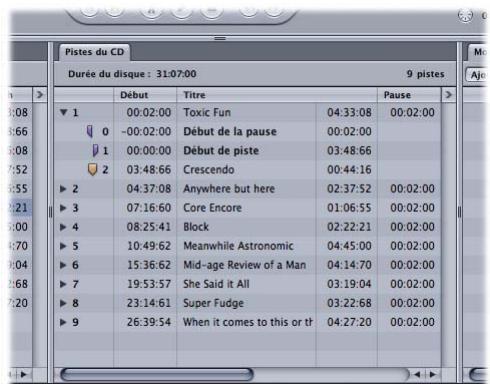490x387 pixels.
Task: Click duration 04:14:70 of Mid-age Review
Action: 349,265
